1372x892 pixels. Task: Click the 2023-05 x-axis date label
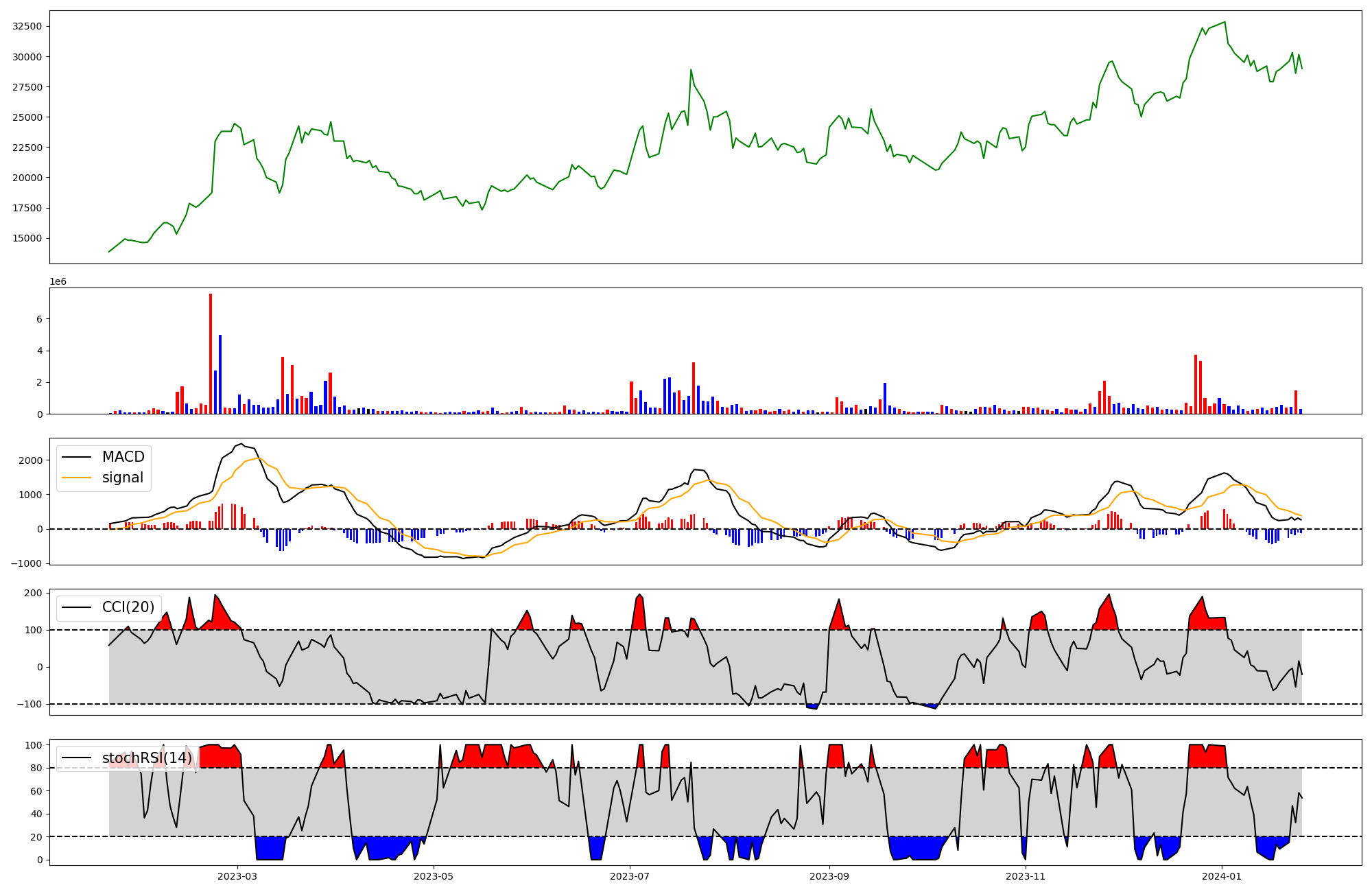[x=434, y=876]
